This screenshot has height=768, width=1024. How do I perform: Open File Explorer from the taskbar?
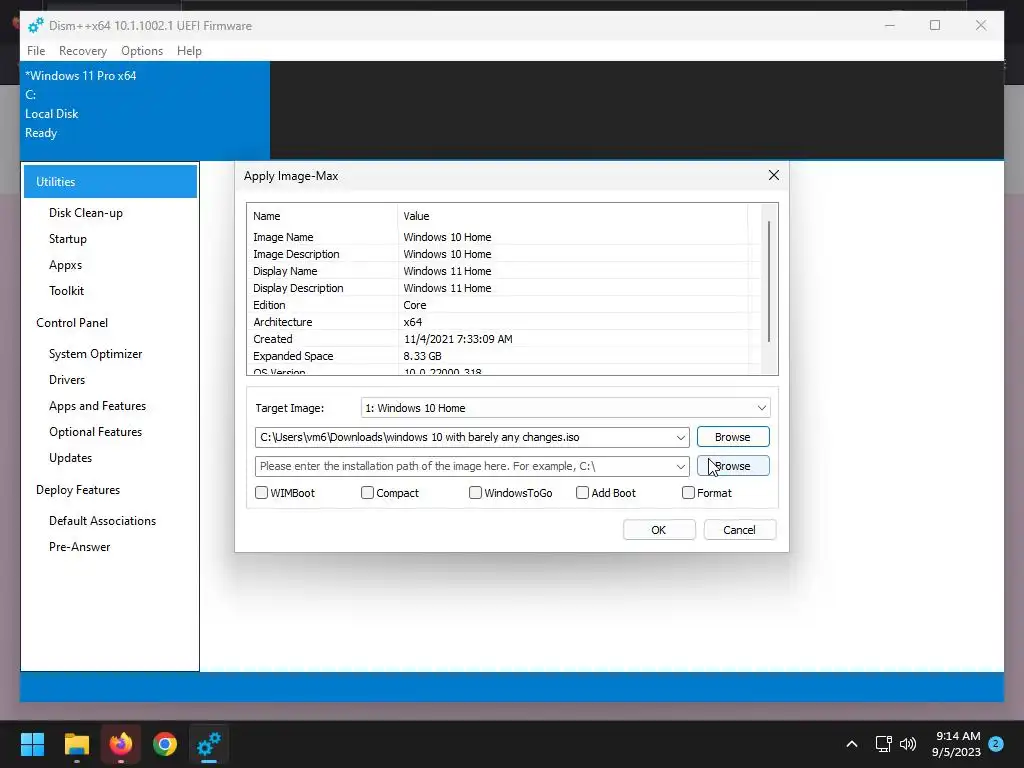[x=76, y=744]
